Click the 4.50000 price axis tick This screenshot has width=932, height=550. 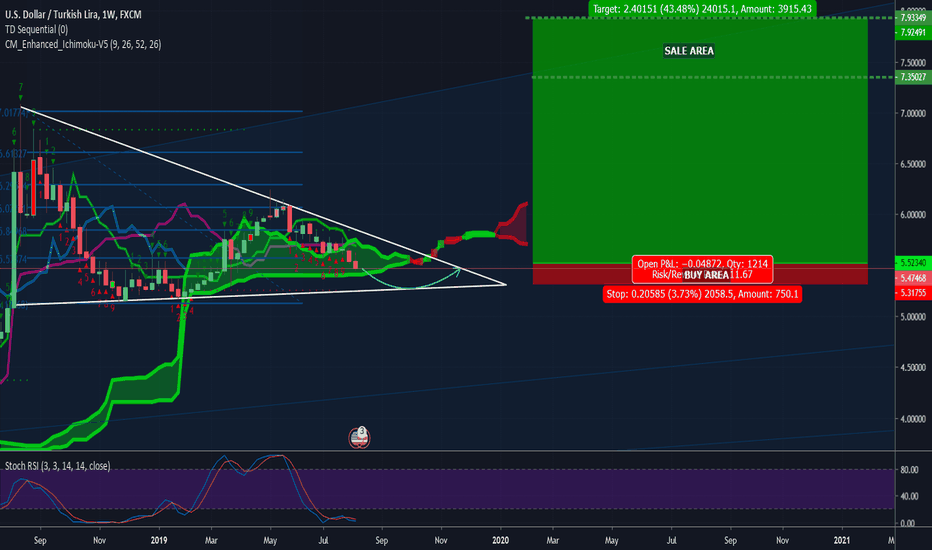pyautogui.click(x=913, y=367)
